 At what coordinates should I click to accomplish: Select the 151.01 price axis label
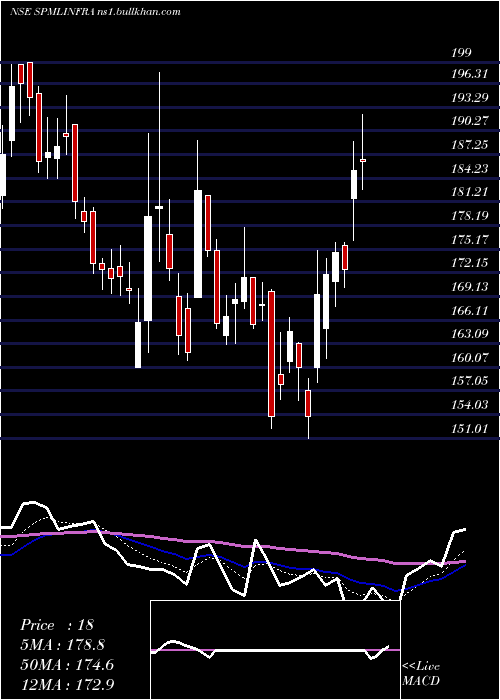[x=470, y=429]
